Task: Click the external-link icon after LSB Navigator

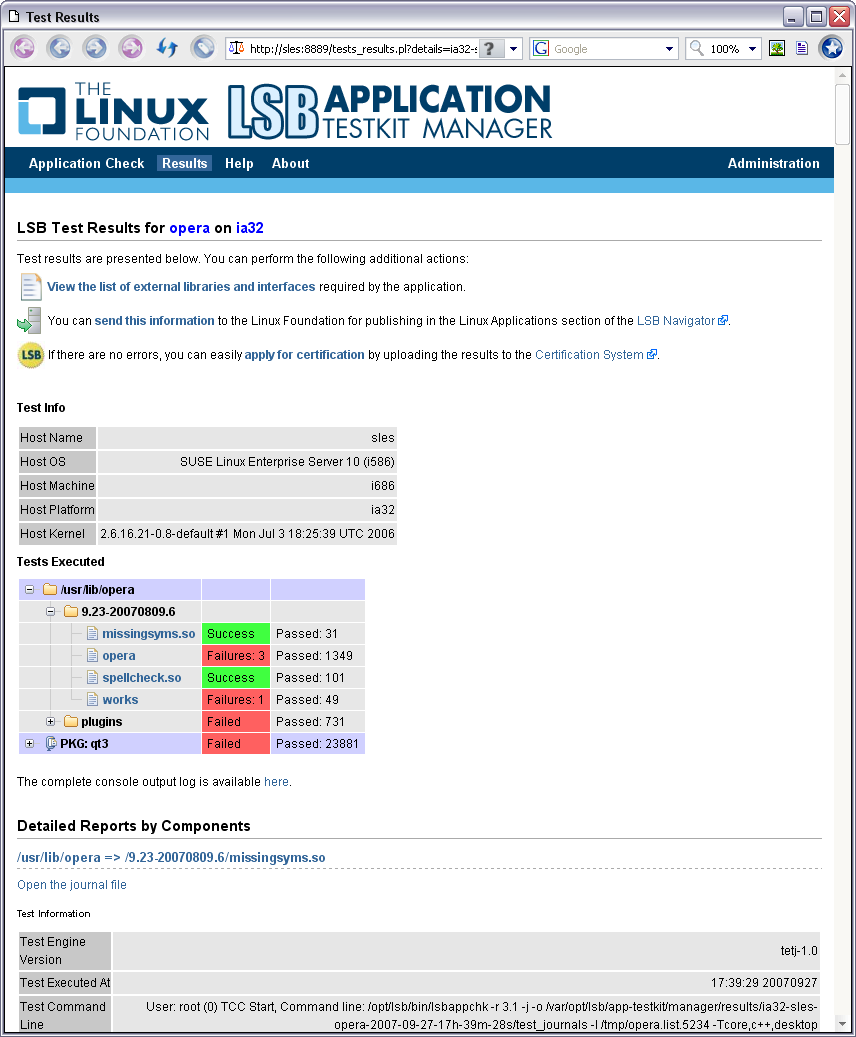Action: pos(723,321)
